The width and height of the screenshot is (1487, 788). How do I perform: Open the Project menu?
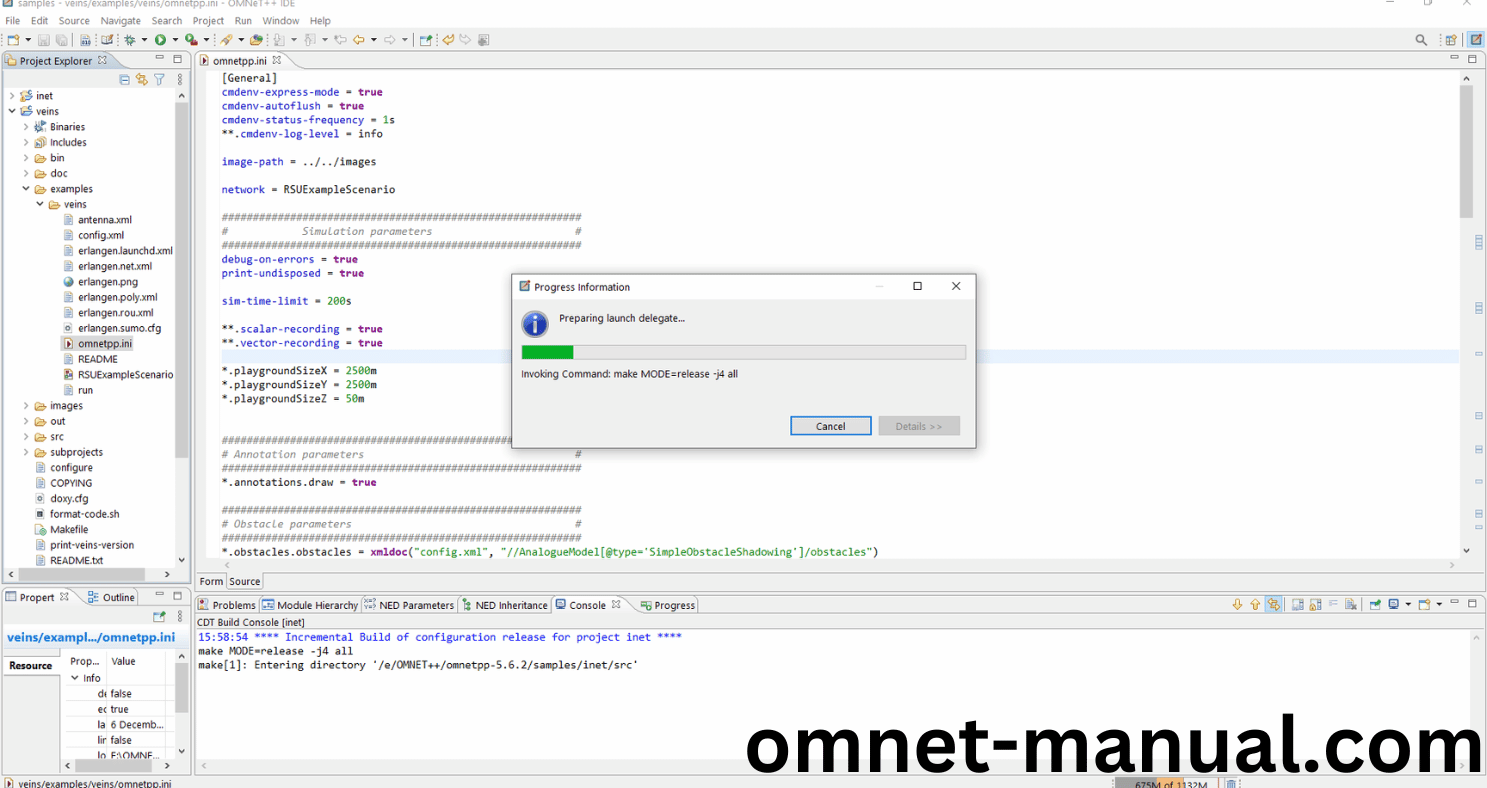click(208, 20)
